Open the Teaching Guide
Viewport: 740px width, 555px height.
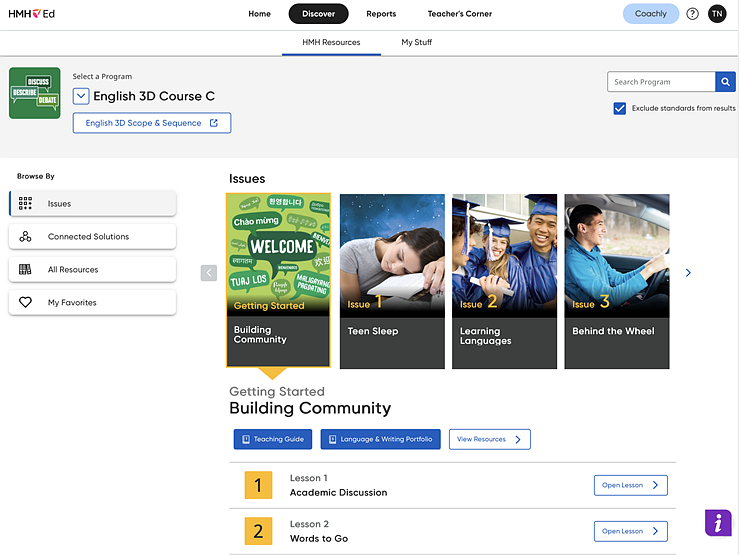(273, 439)
